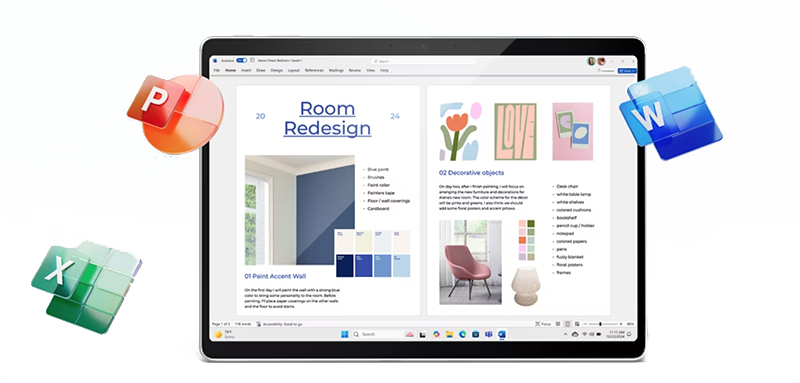Click the 'Blue paint' bullet item
800x383 pixels.
378,169
